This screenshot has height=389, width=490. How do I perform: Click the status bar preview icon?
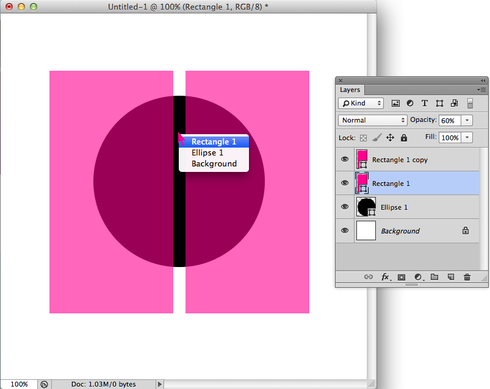point(44,384)
